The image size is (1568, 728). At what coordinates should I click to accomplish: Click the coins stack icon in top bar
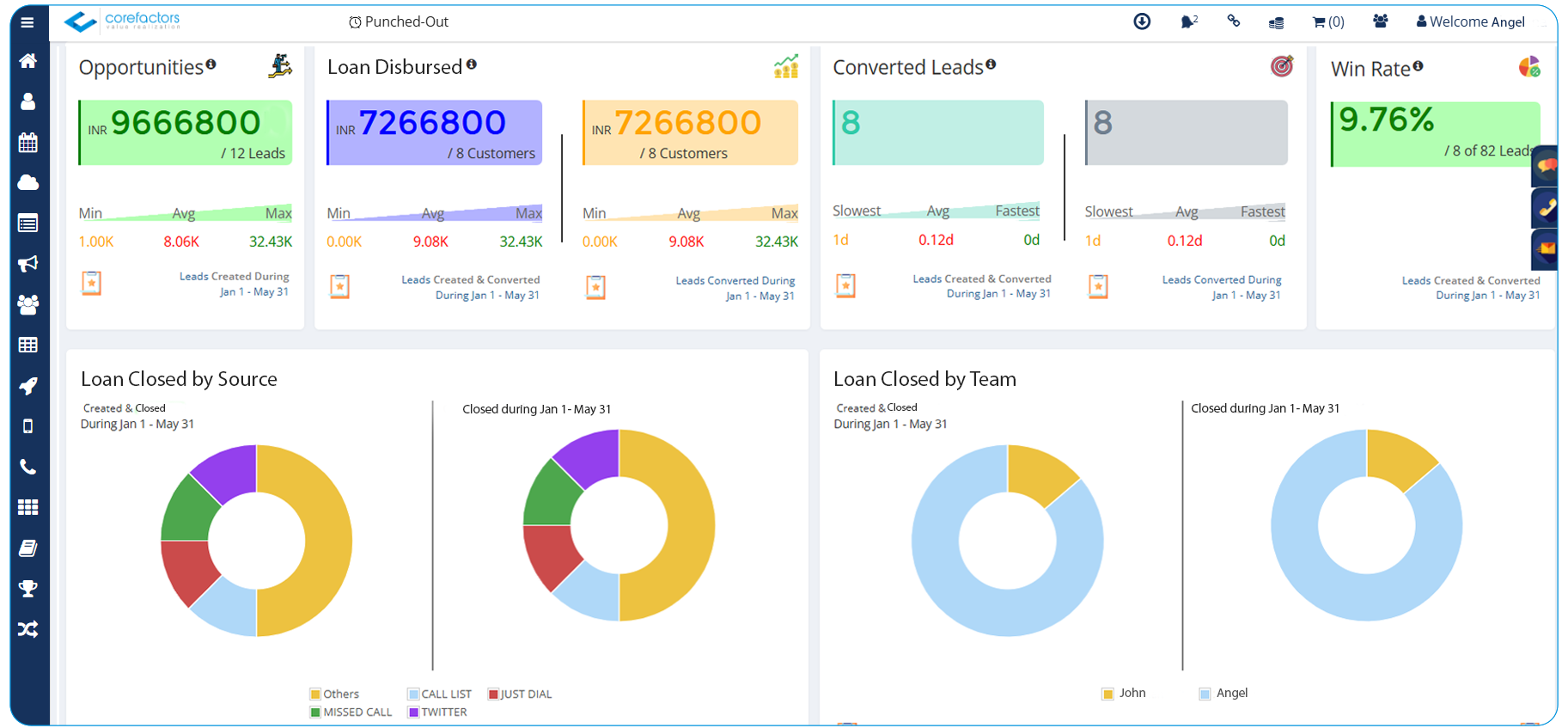point(1277,22)
